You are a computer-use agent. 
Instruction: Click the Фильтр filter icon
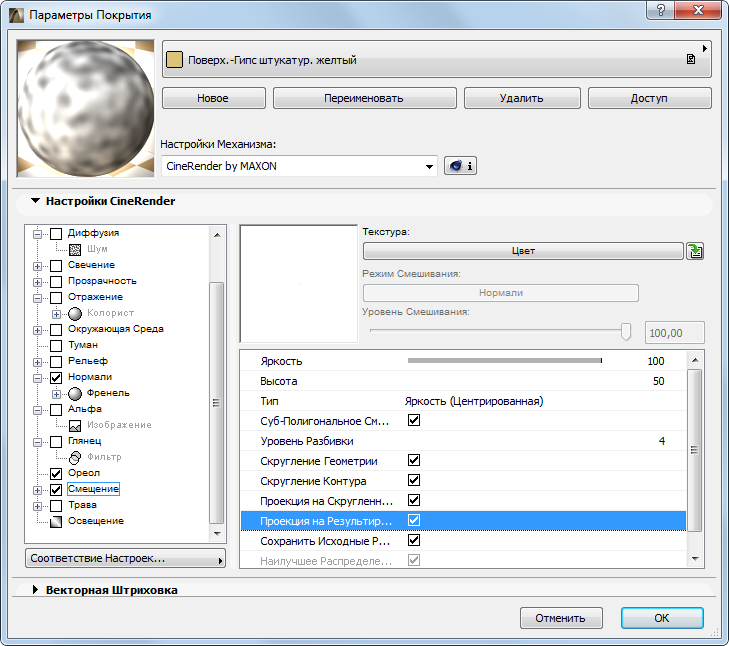pyautogui.click(x=75, y=458)
